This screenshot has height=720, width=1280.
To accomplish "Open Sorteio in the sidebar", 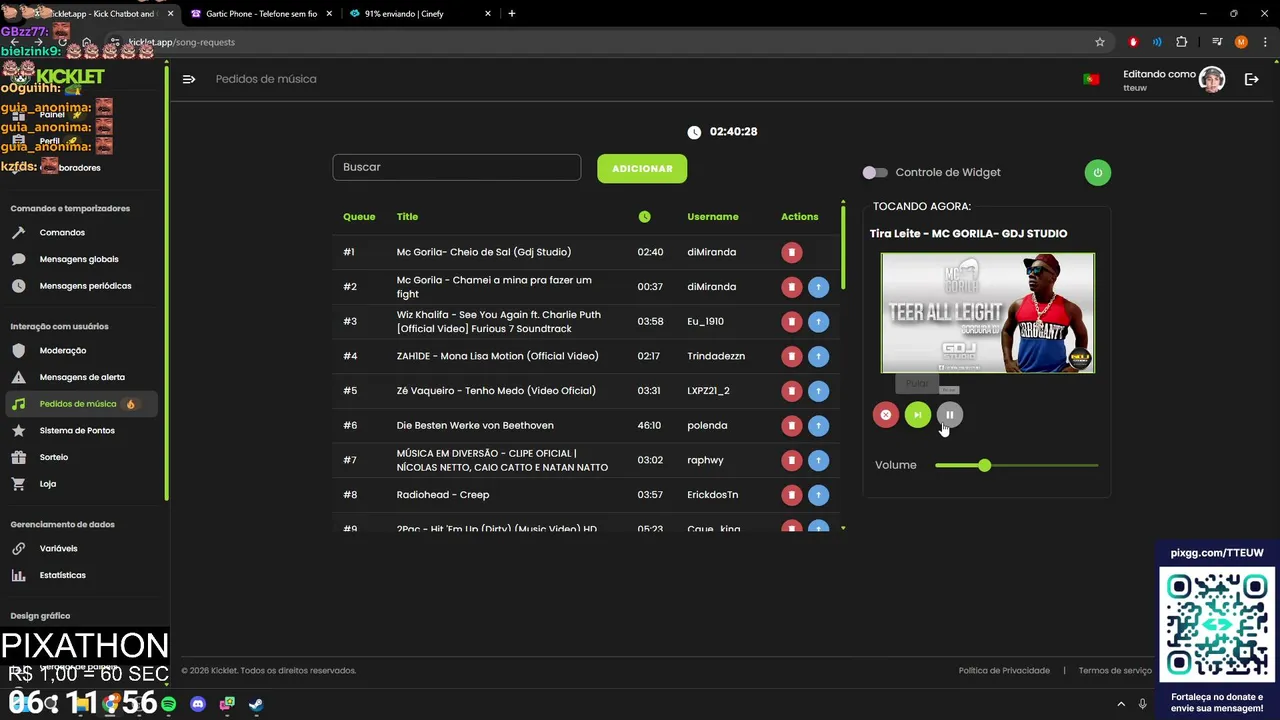I will click(x=54, y=457).
